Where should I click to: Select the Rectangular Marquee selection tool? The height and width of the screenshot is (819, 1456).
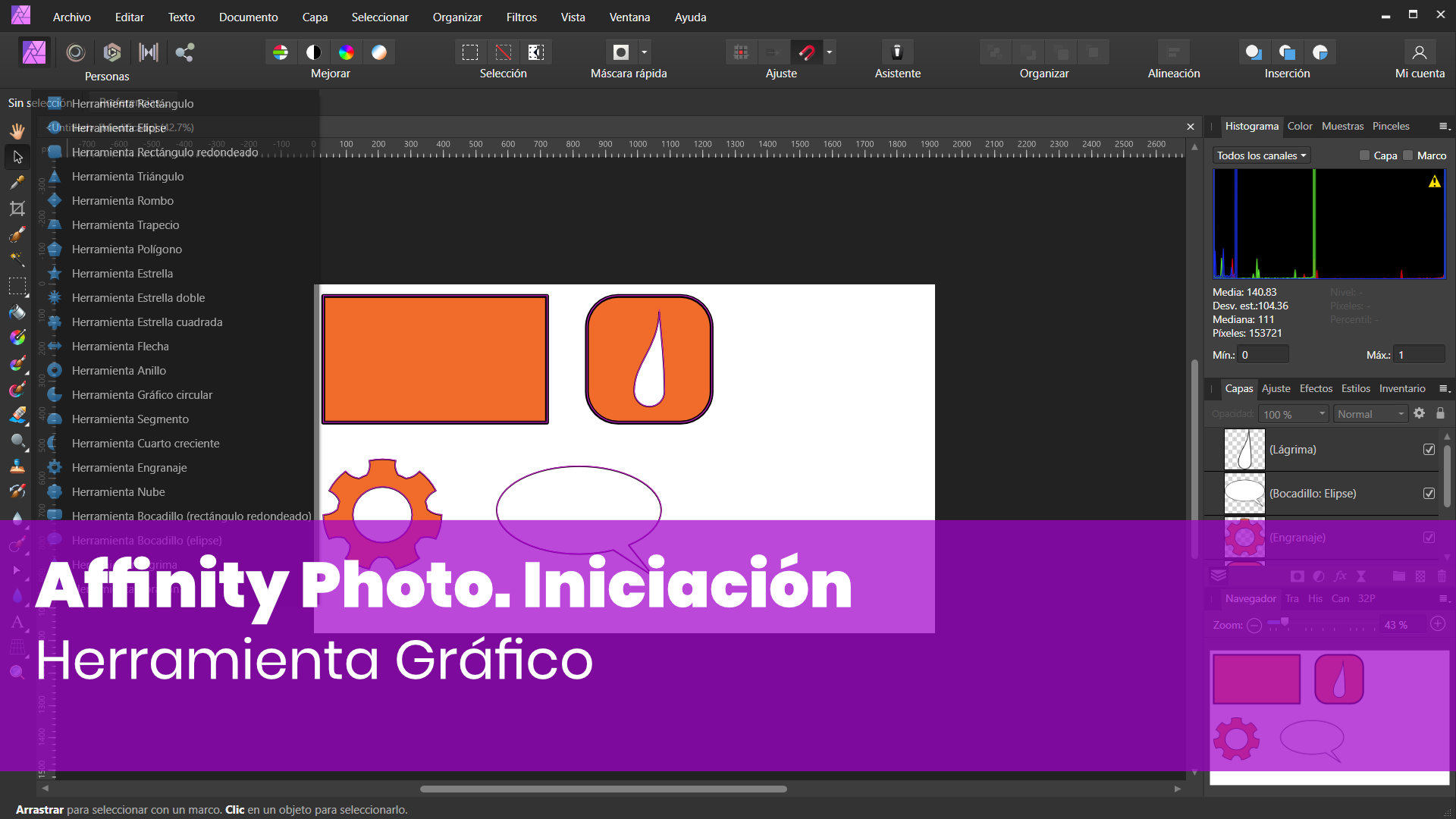point(17,286)
